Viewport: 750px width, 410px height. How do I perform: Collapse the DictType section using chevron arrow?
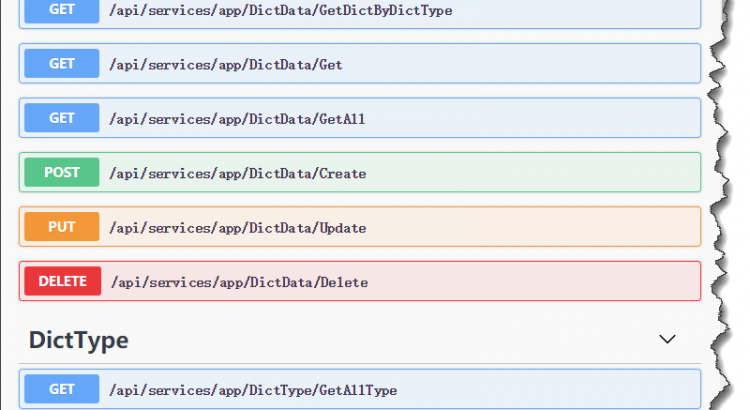(x=668, y=340)
